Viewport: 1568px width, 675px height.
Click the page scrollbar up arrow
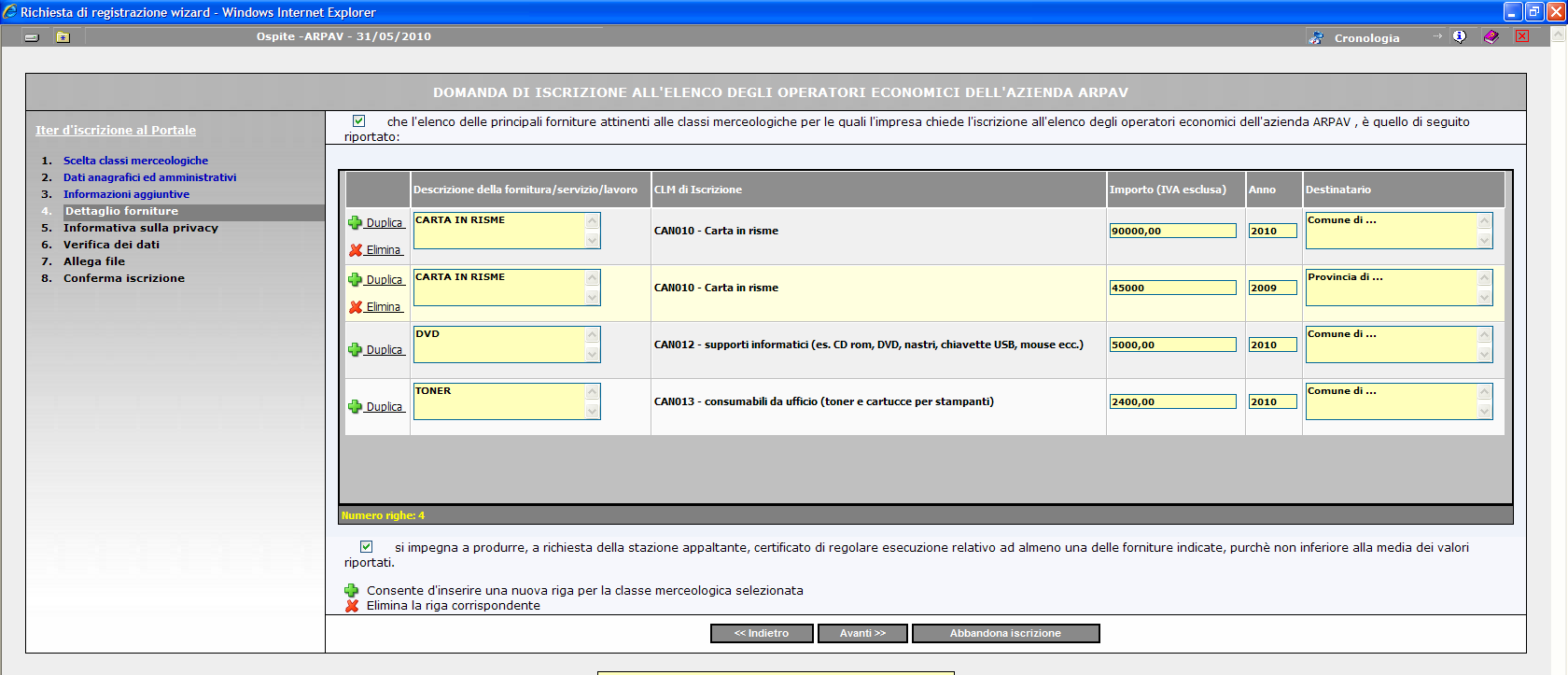[1558, 35]
